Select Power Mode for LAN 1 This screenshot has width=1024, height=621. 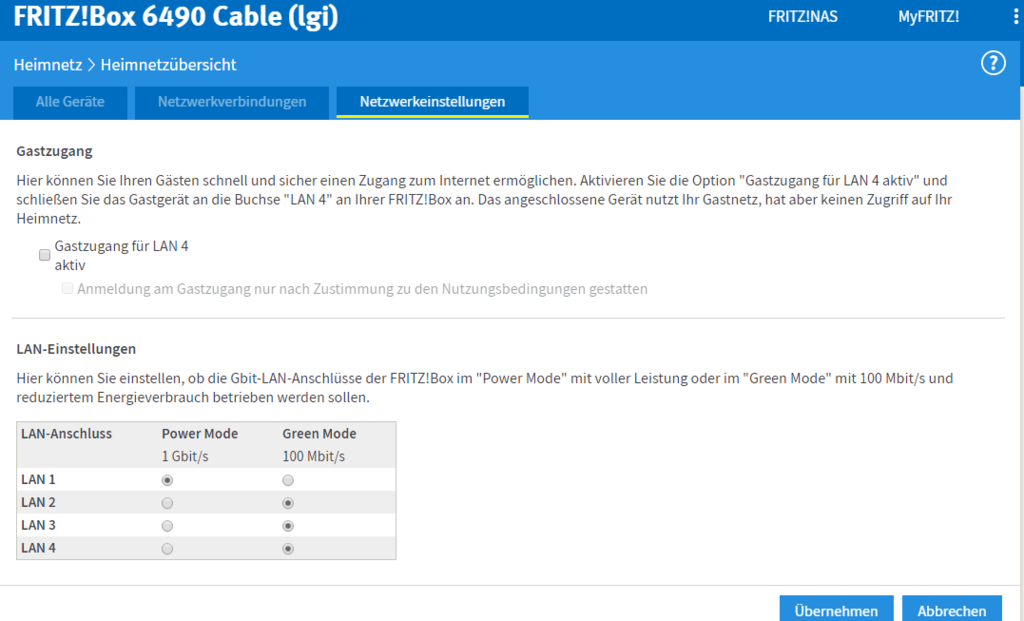point(167,480)
